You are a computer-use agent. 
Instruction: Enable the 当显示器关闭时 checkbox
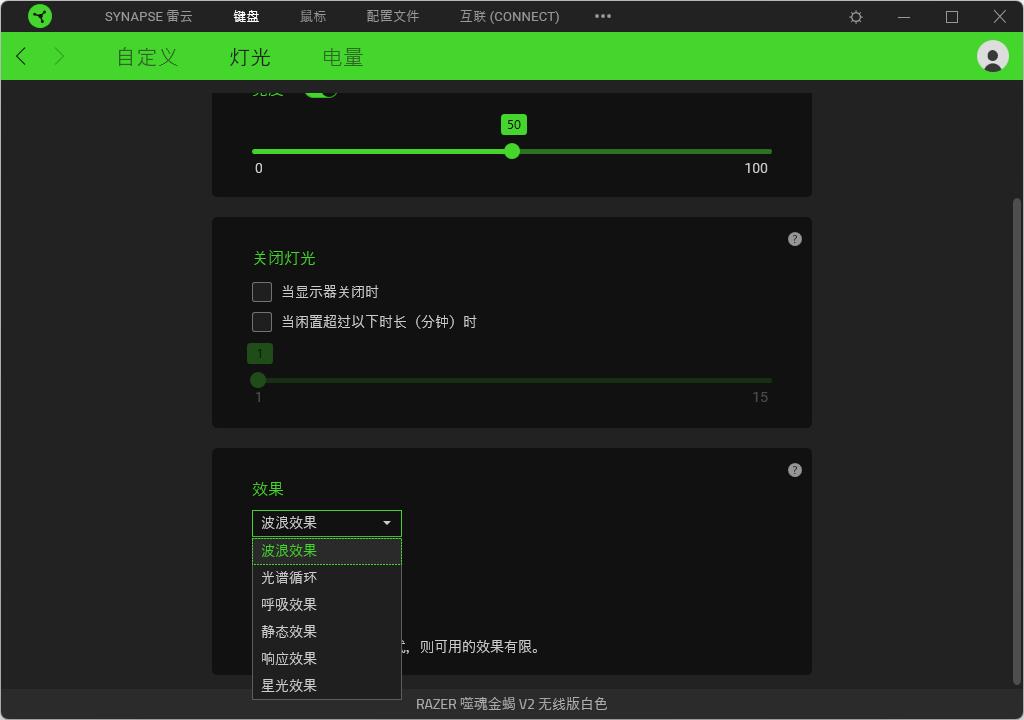tap(261, 292)
